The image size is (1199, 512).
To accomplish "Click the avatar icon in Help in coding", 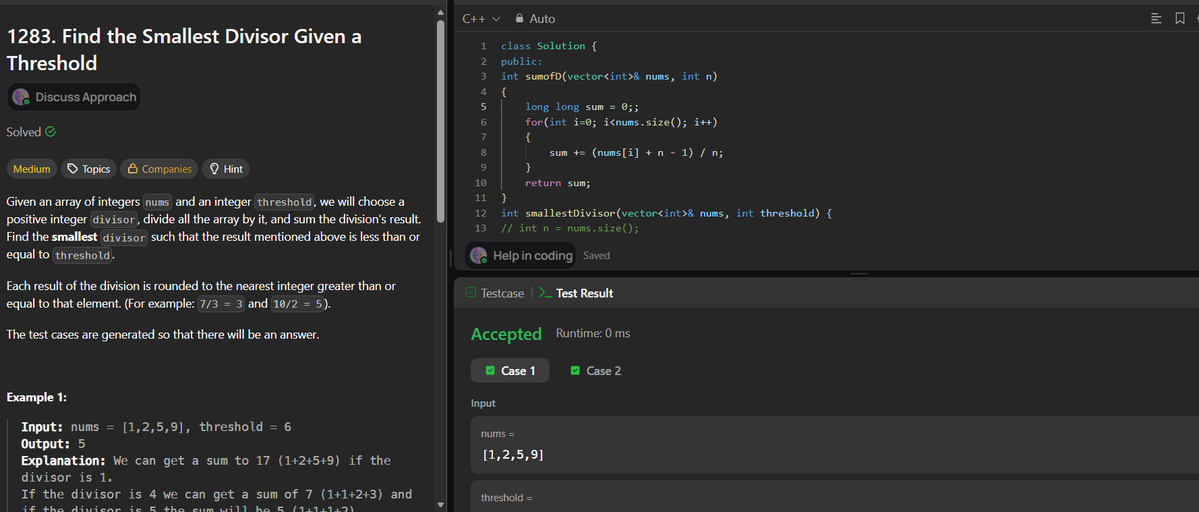I will 479,255.
